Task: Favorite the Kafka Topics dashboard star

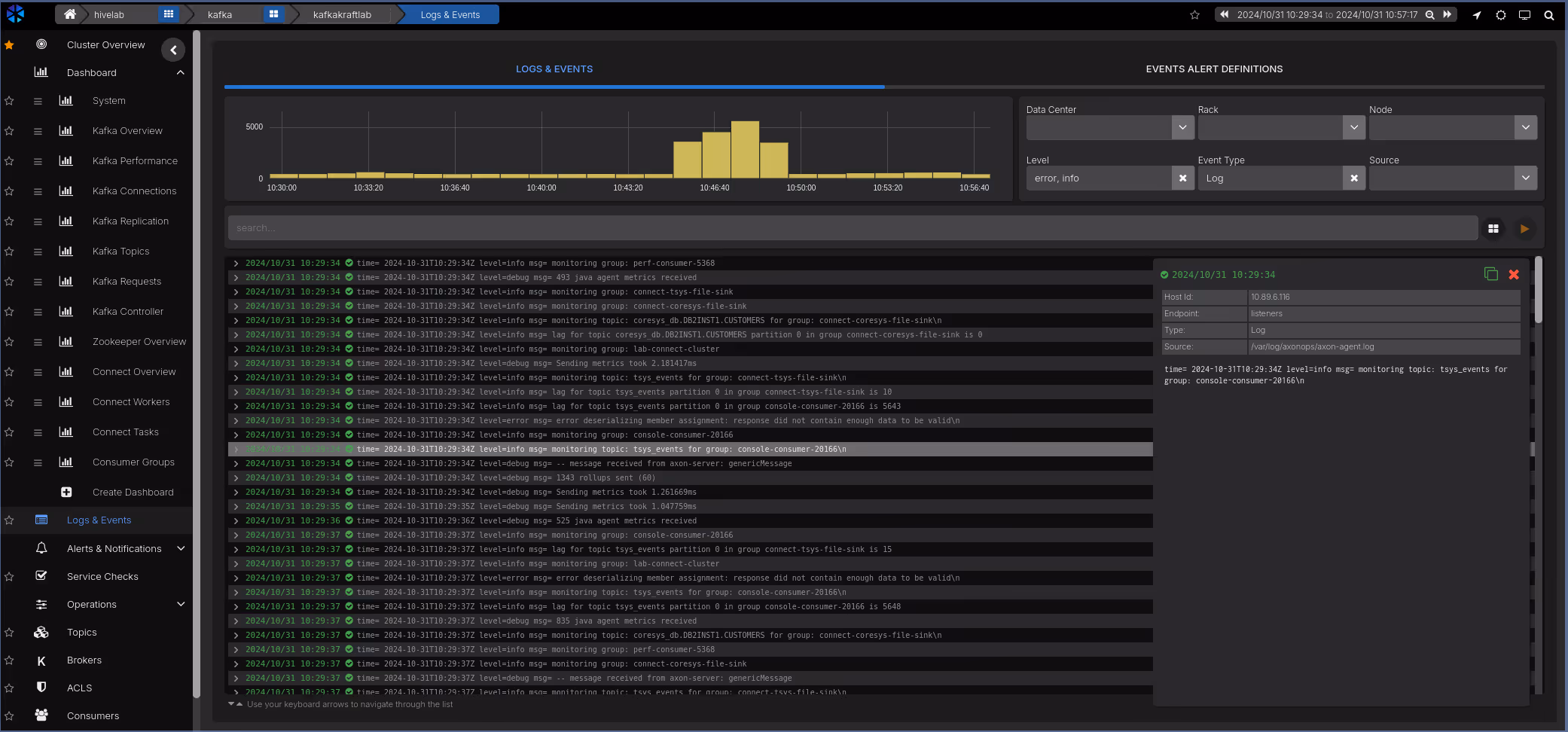Action: coord(9,252)
